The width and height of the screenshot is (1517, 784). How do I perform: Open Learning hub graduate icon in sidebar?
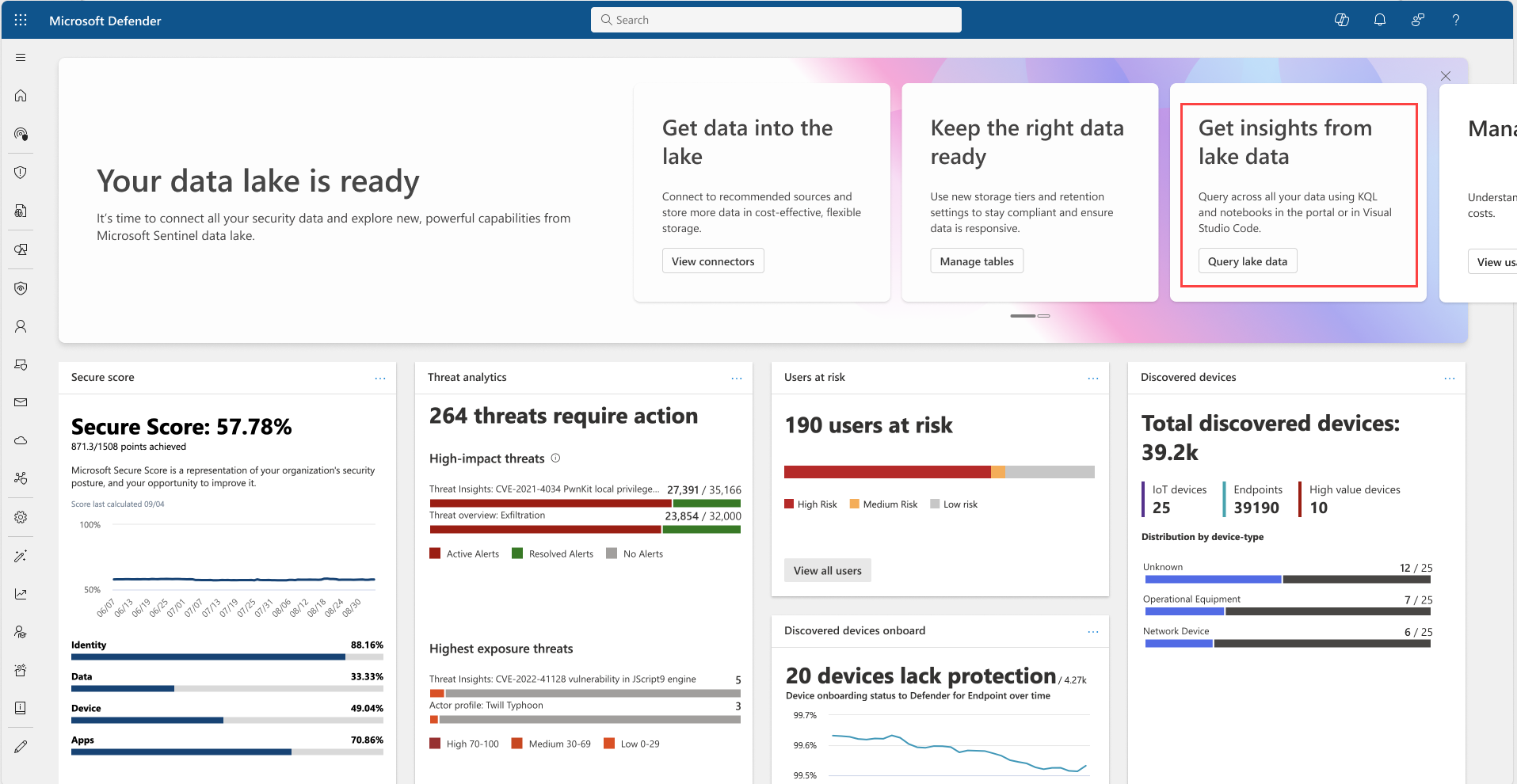pyautogui.click(x=21, y=632)
